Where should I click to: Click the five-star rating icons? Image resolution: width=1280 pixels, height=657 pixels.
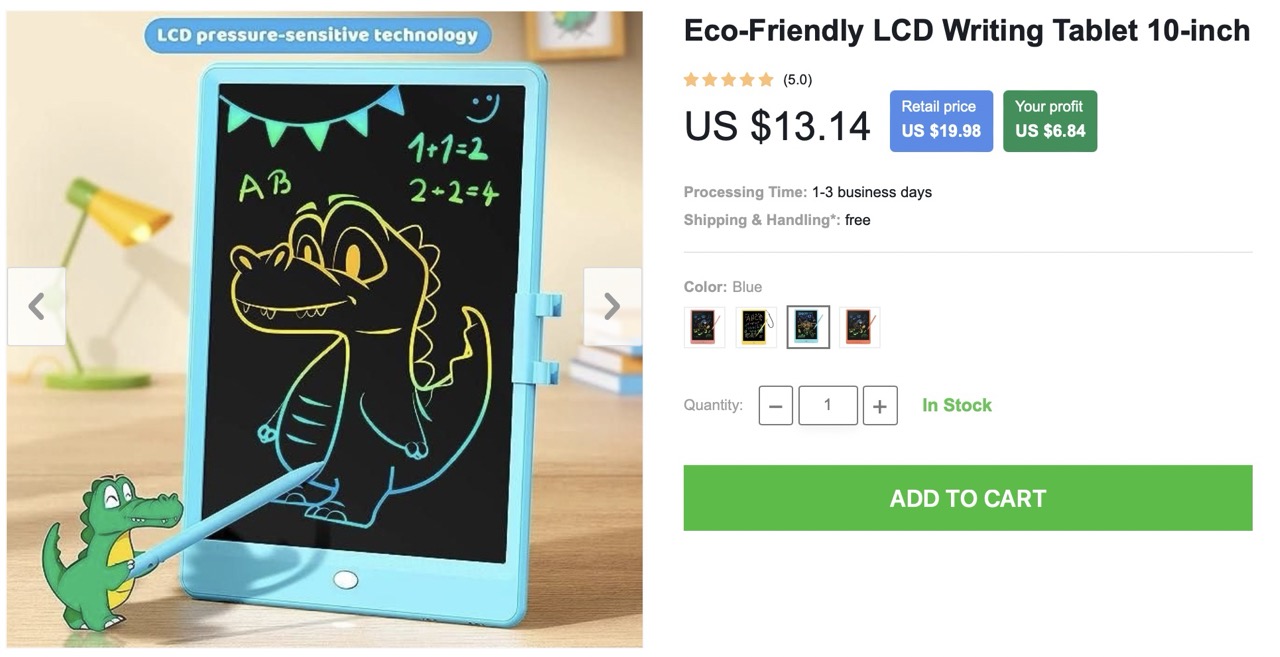[729, 80]
